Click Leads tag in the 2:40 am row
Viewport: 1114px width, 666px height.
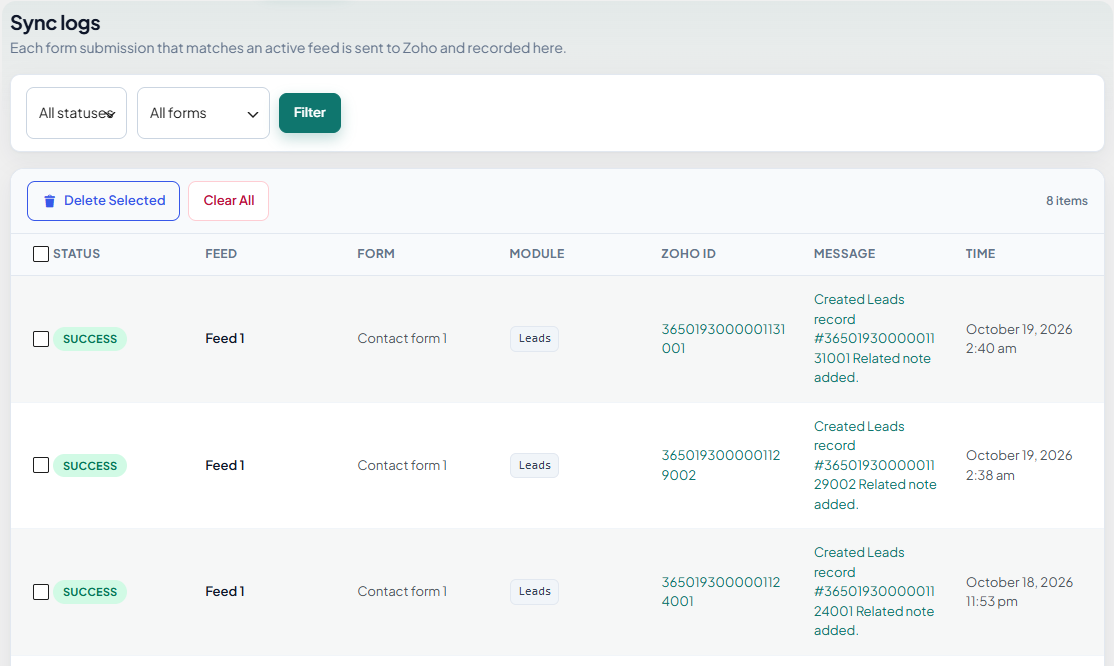point(534,338)
